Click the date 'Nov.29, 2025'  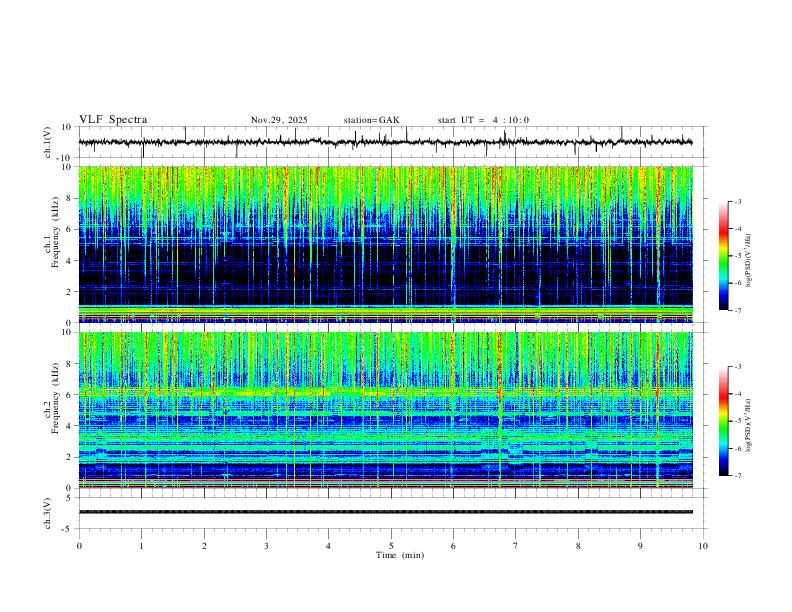pos(279,120)
